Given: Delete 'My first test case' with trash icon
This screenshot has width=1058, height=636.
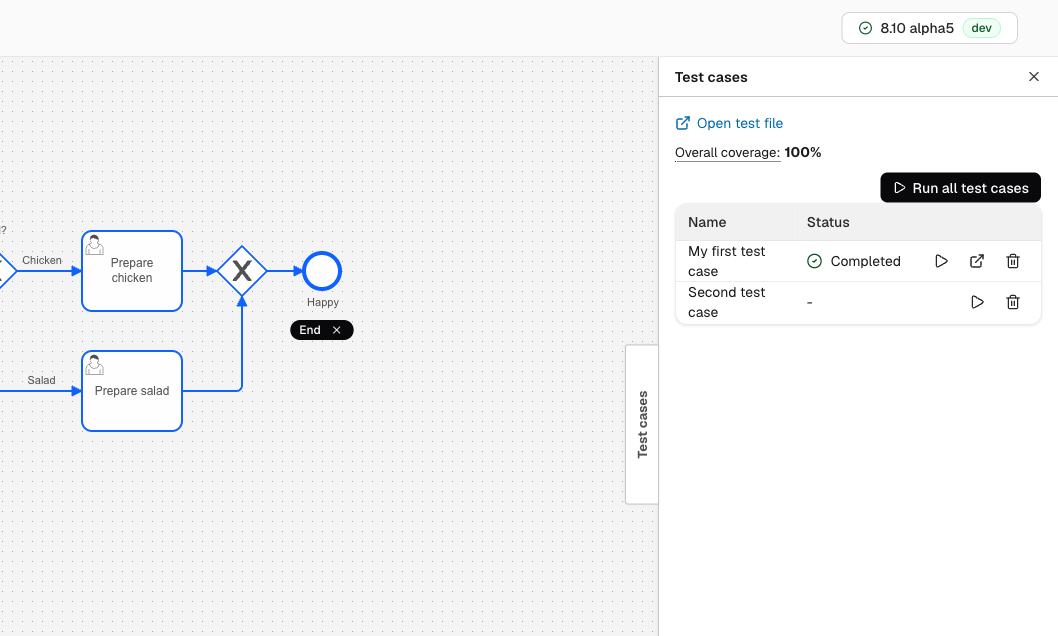Looking at the screenshot, I should tap(1013, 261).
